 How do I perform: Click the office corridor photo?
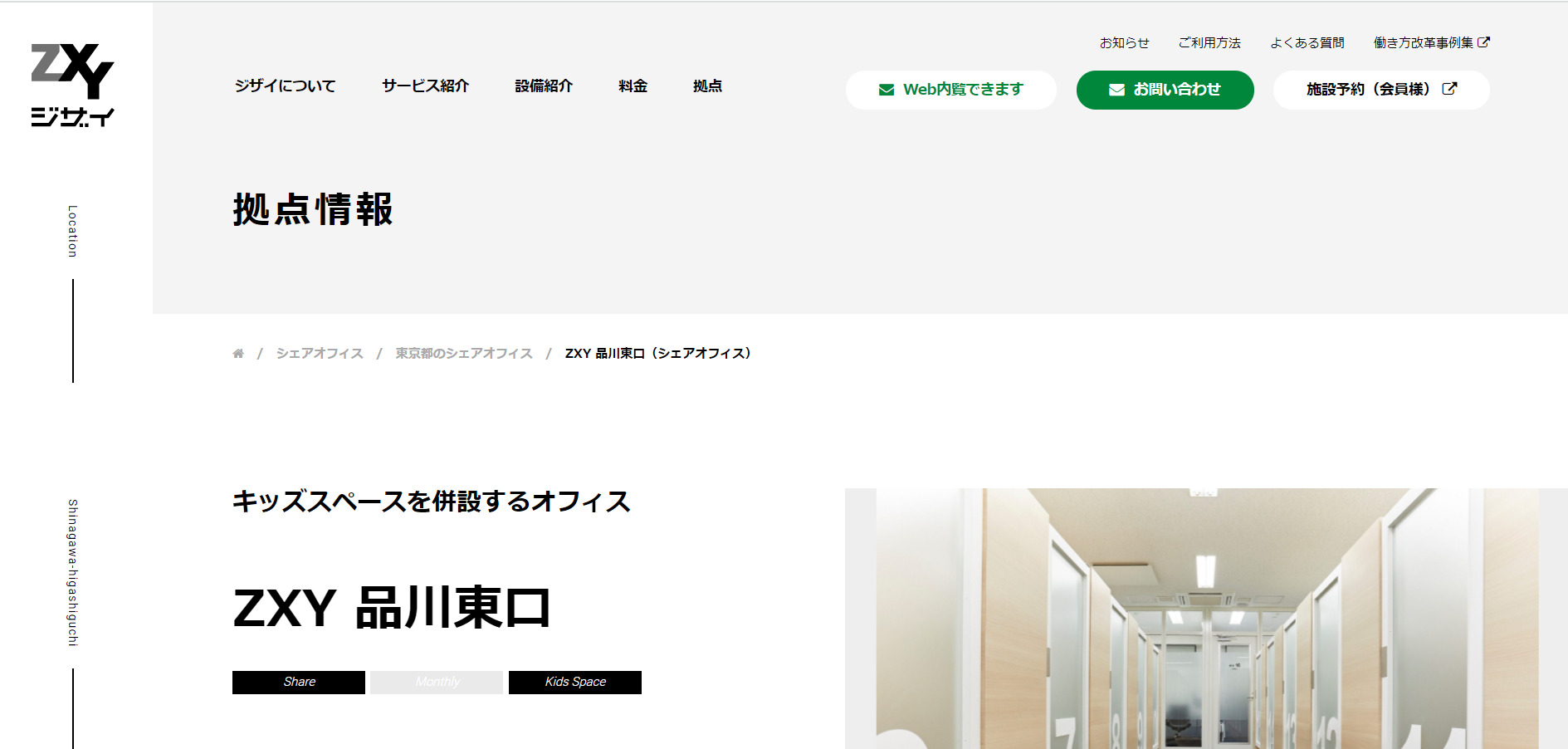1206,619
